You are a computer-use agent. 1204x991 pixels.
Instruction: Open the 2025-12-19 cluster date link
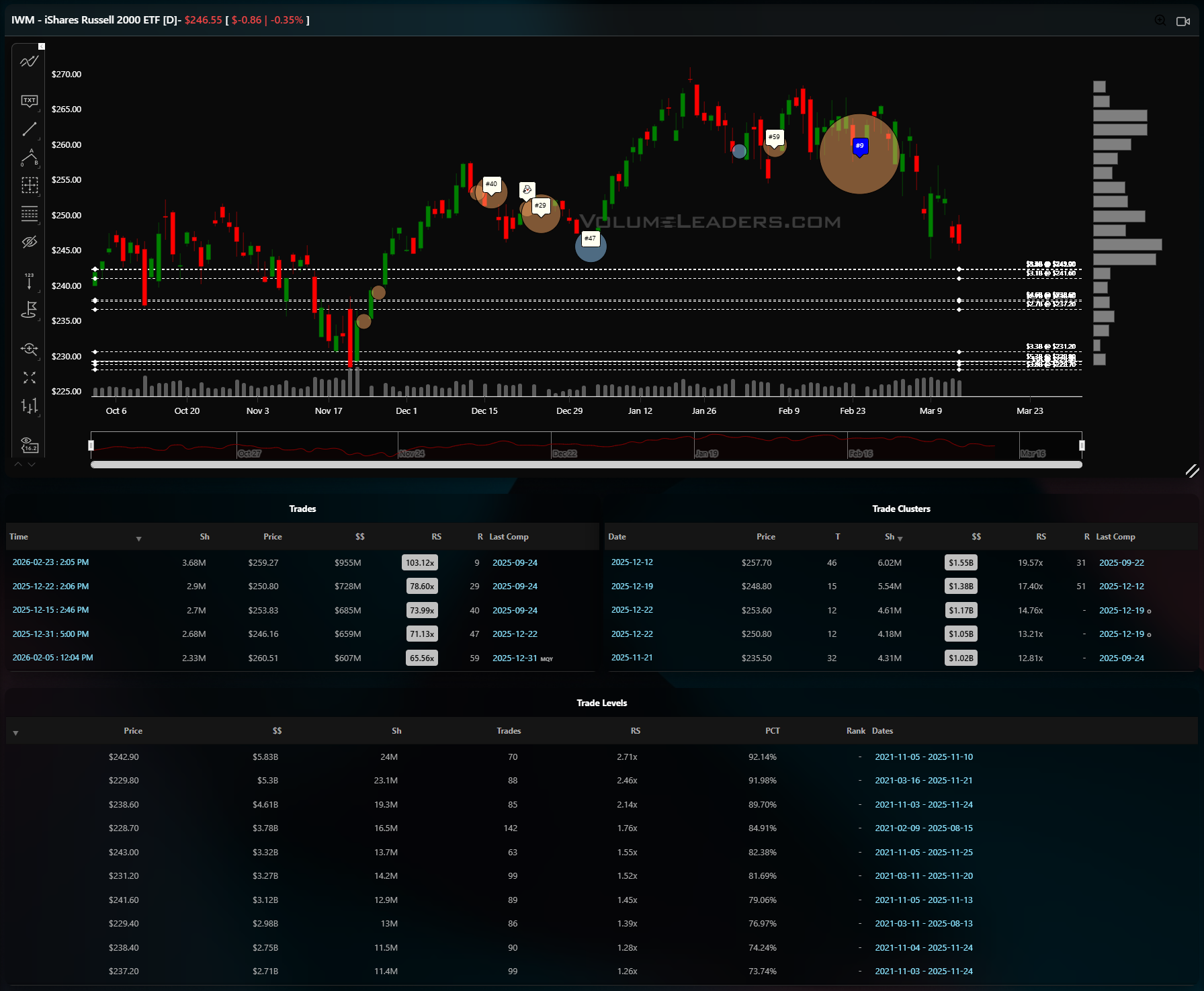632,587
